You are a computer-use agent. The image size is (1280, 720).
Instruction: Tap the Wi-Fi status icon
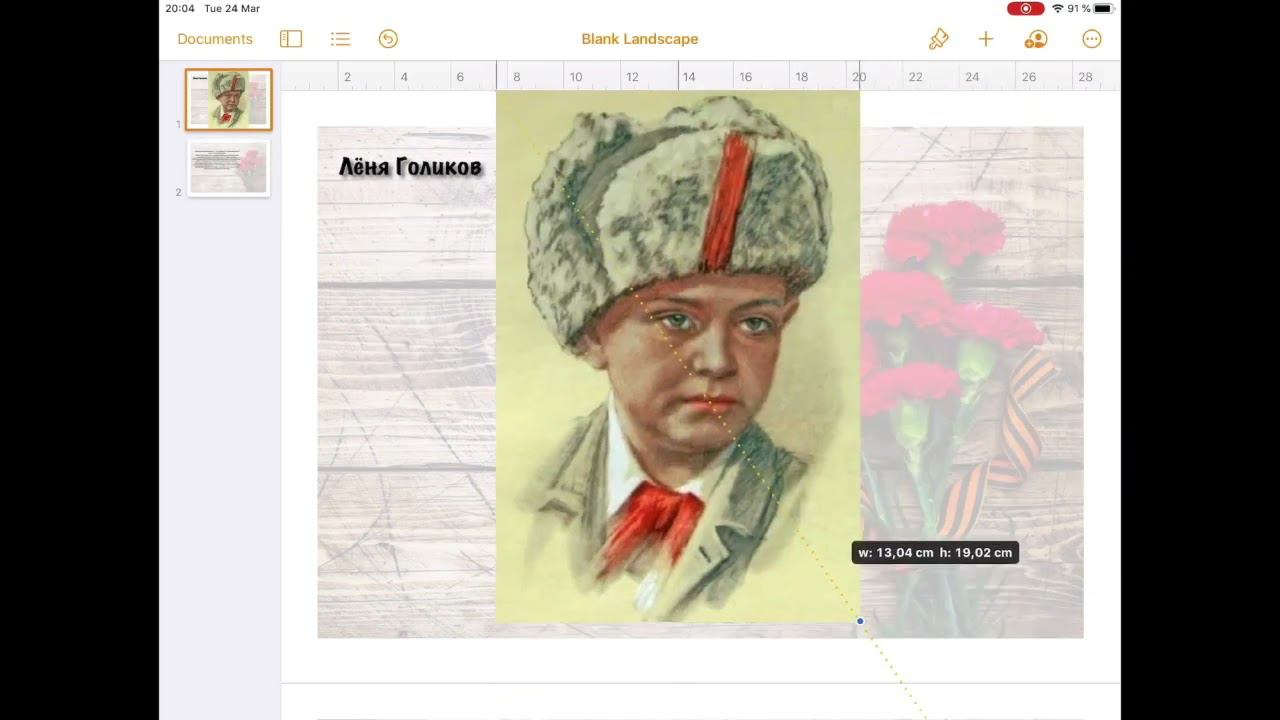1057,9
